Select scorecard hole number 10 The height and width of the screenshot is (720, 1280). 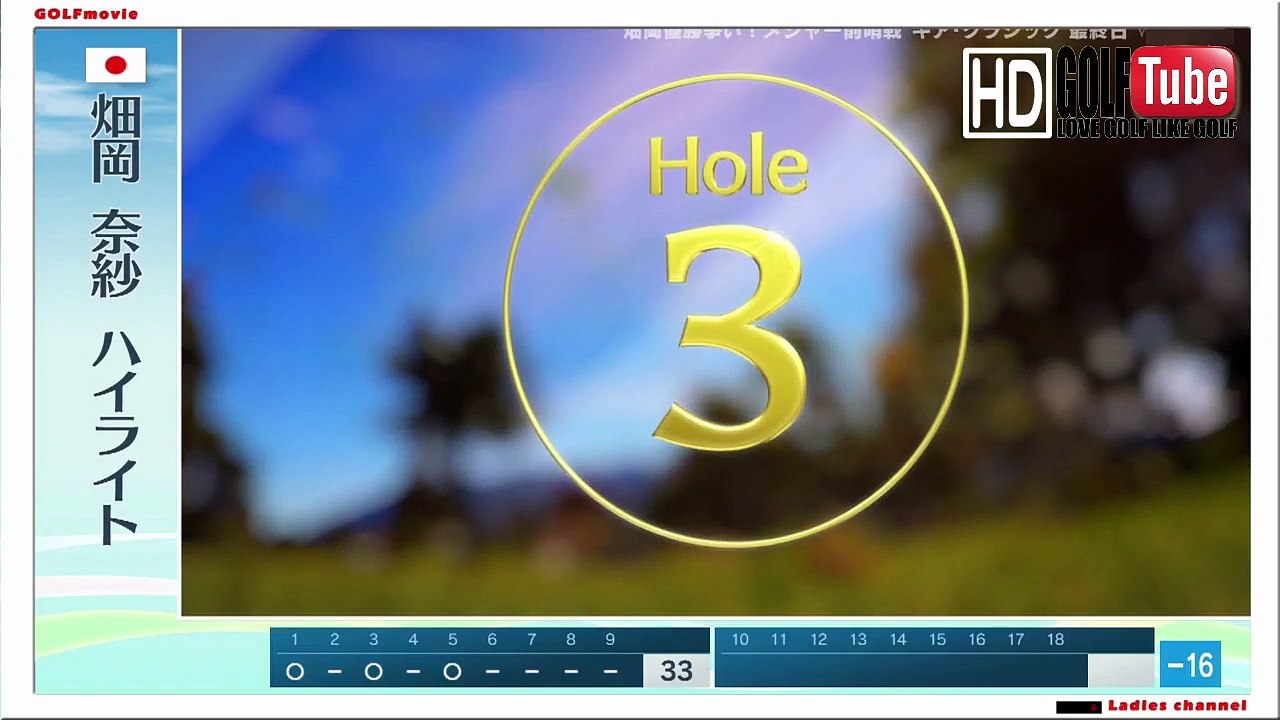click(740, 640)
